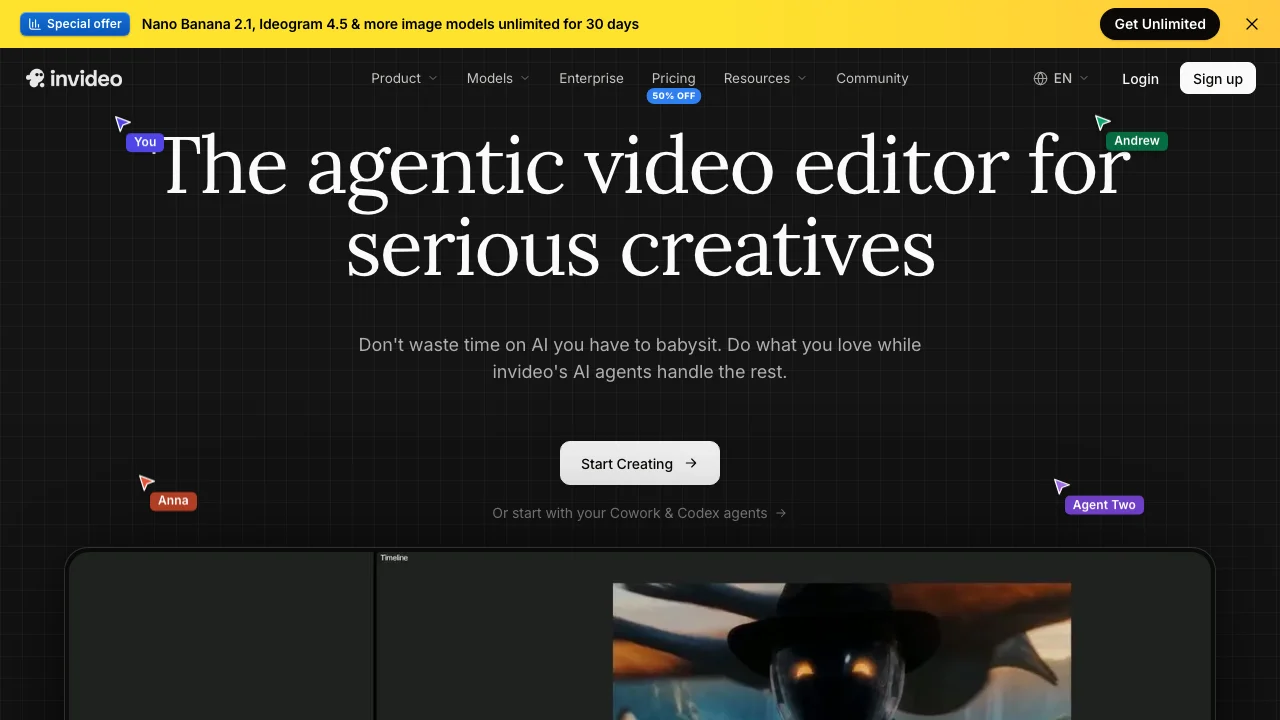Open the Enterprise page

tap(591, 78)
